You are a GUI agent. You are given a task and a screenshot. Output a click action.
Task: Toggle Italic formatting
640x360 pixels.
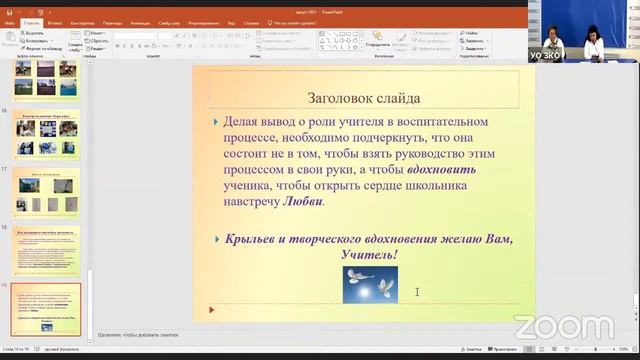(x=124, y=46)
